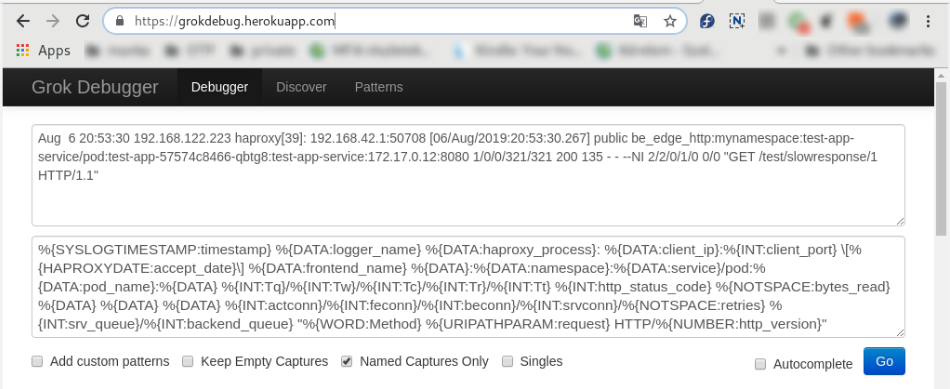The image size is (950, 389).
Task: Click the text '%{URIPATHPARAM:request}' in the pattern
Action: (x=517, y=324)
